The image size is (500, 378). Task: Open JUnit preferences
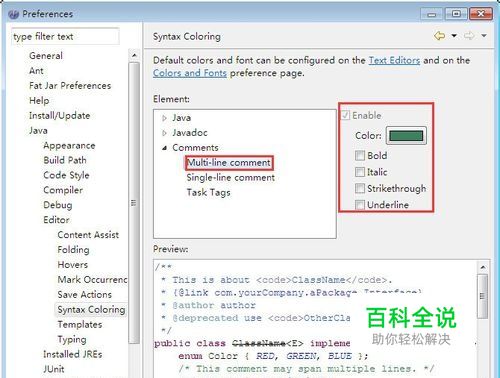click(x=54, y=369)
